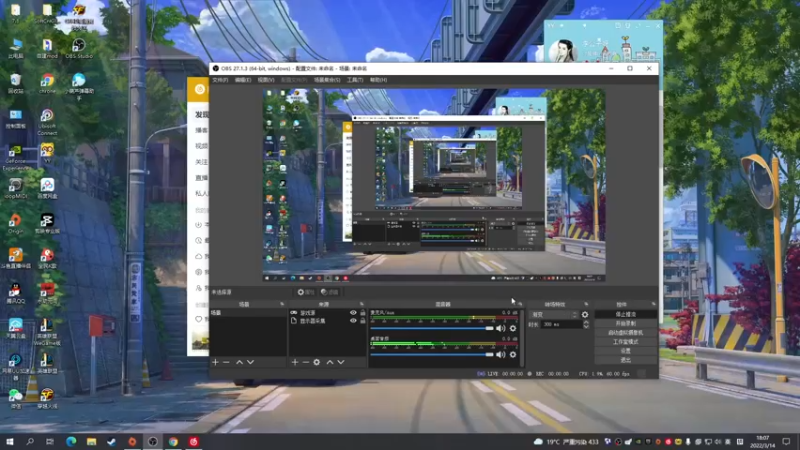Open the GeForce Experience desktop icon

15,157
